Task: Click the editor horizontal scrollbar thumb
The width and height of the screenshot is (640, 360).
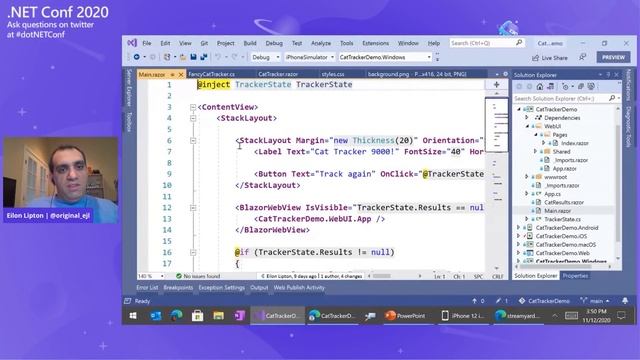Action: click(382, 276)
